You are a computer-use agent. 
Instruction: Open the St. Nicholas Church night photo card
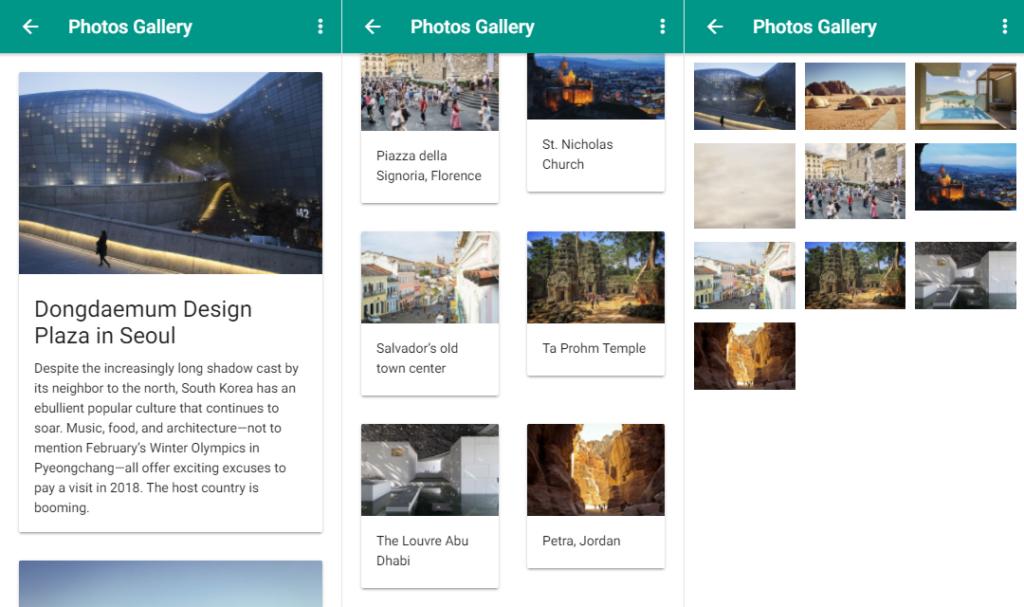[x=596, y=86]
